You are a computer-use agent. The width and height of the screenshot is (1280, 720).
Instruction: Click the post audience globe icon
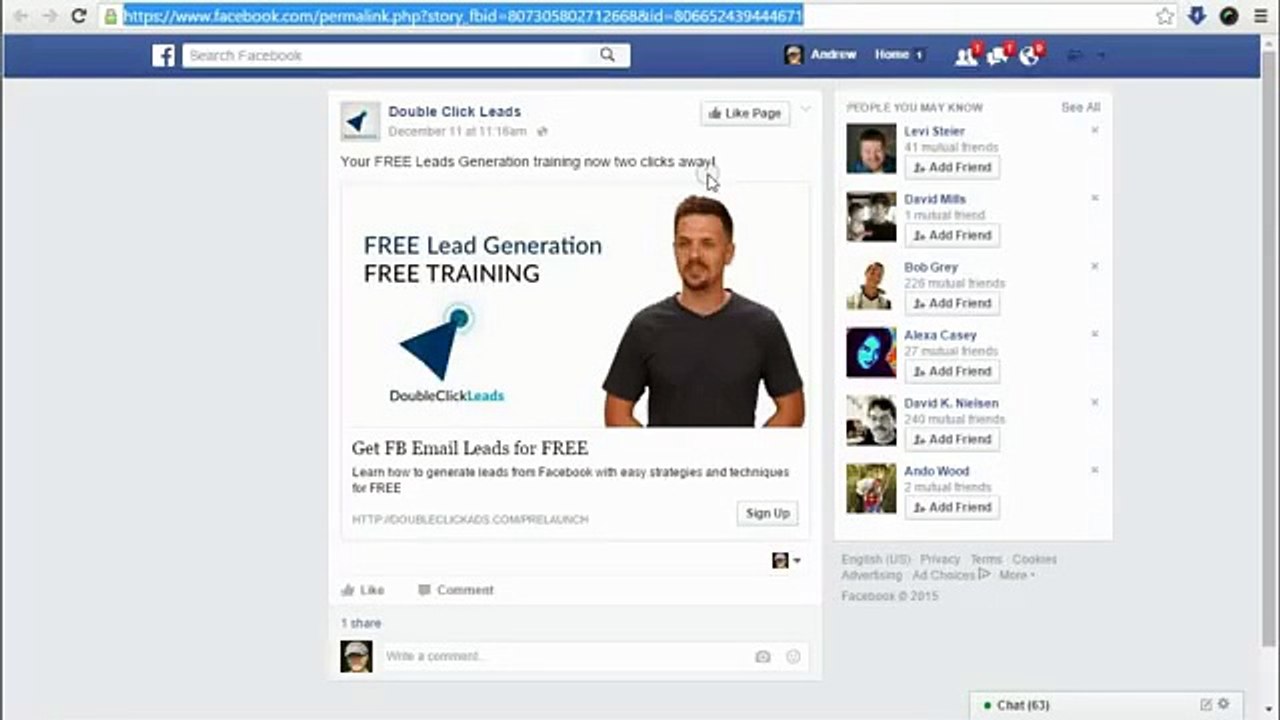pos(542,131)
